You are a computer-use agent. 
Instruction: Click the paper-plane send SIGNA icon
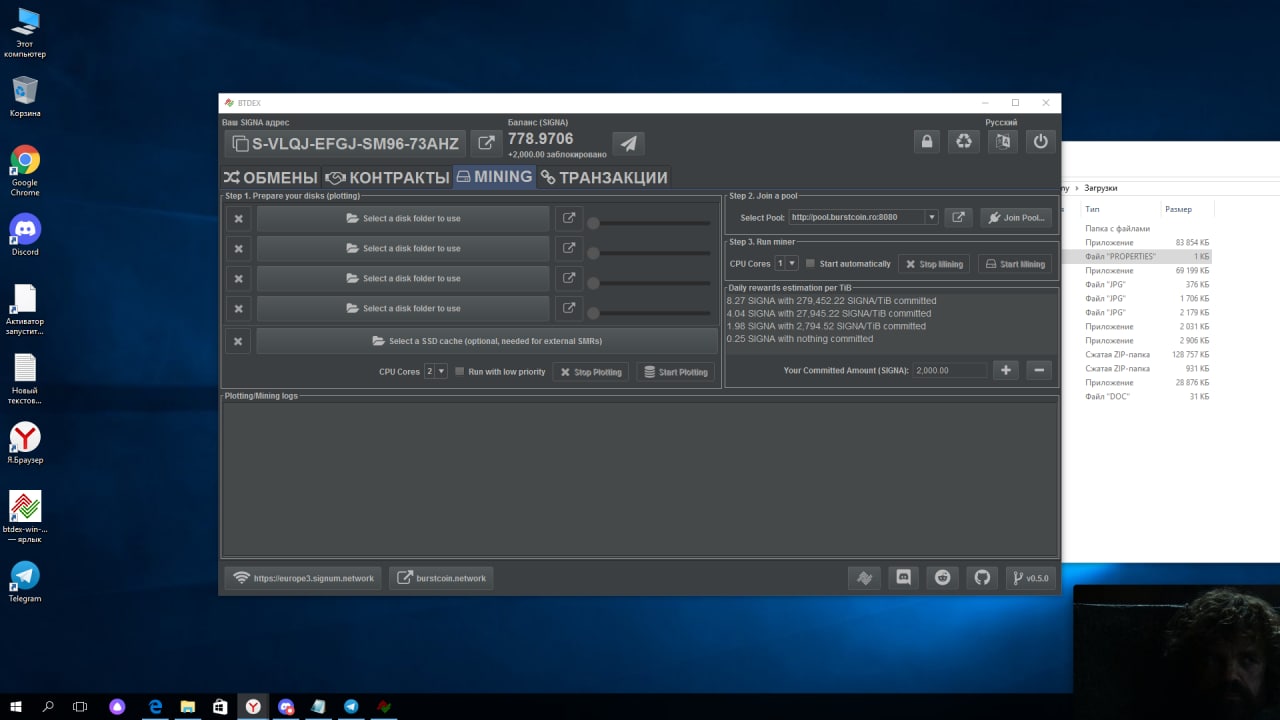pyautogui.click(x=628, y=143)
